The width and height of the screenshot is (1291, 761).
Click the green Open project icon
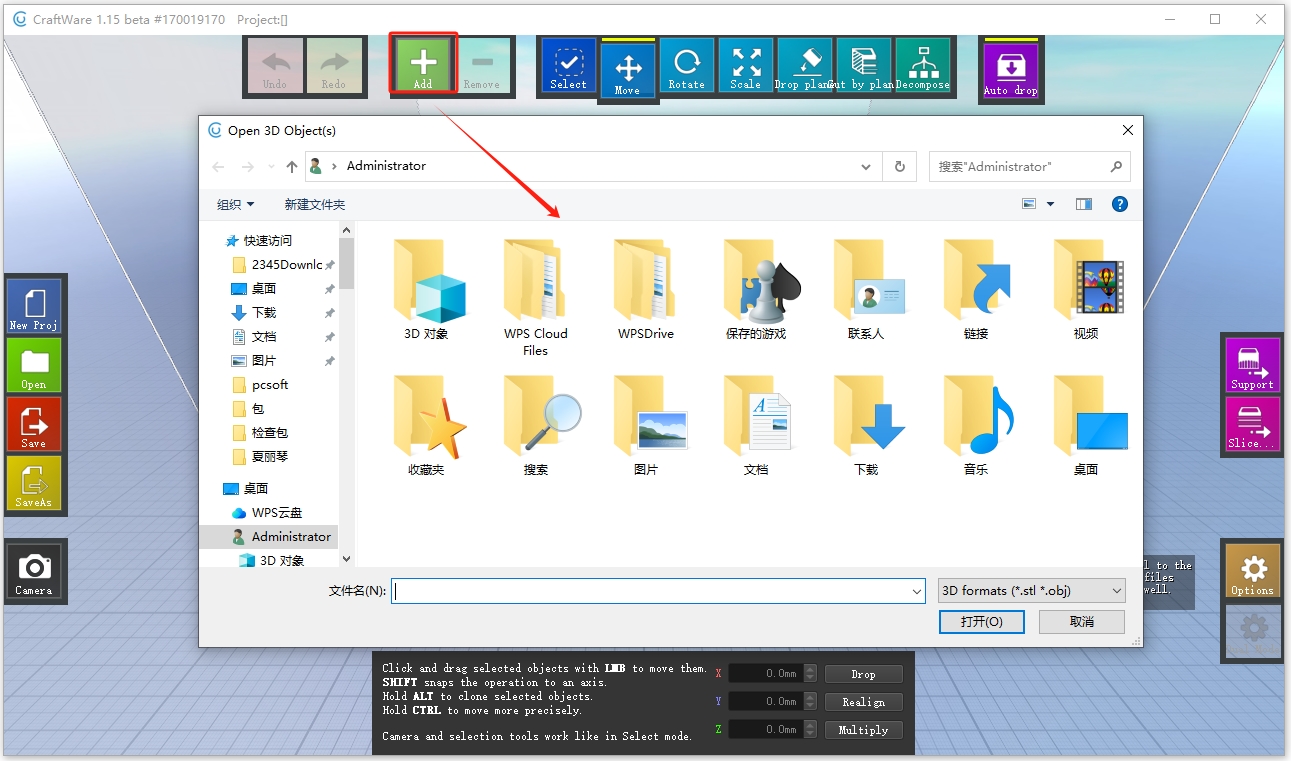(34, 365)
